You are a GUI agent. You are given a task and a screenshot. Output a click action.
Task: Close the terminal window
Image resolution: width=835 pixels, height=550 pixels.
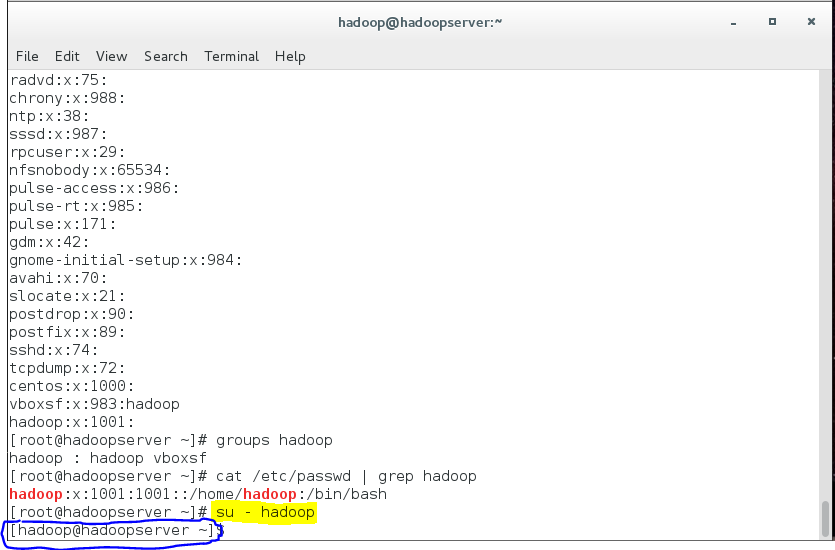click(811, 22)
